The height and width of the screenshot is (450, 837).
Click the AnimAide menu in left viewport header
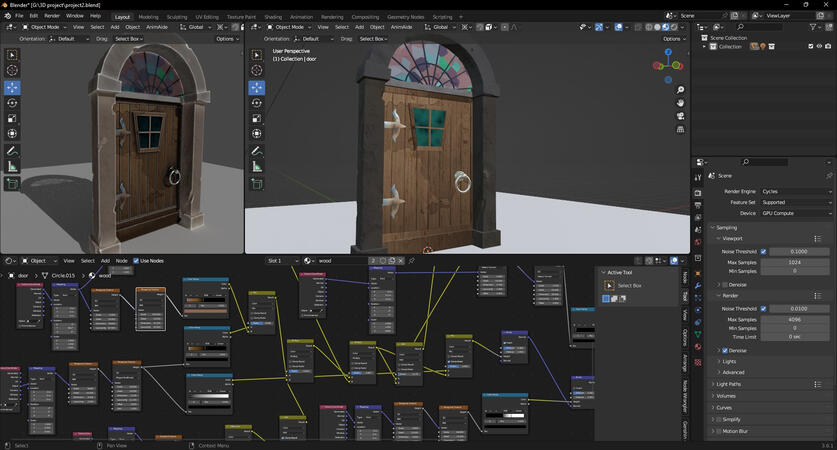coord(157,27)
